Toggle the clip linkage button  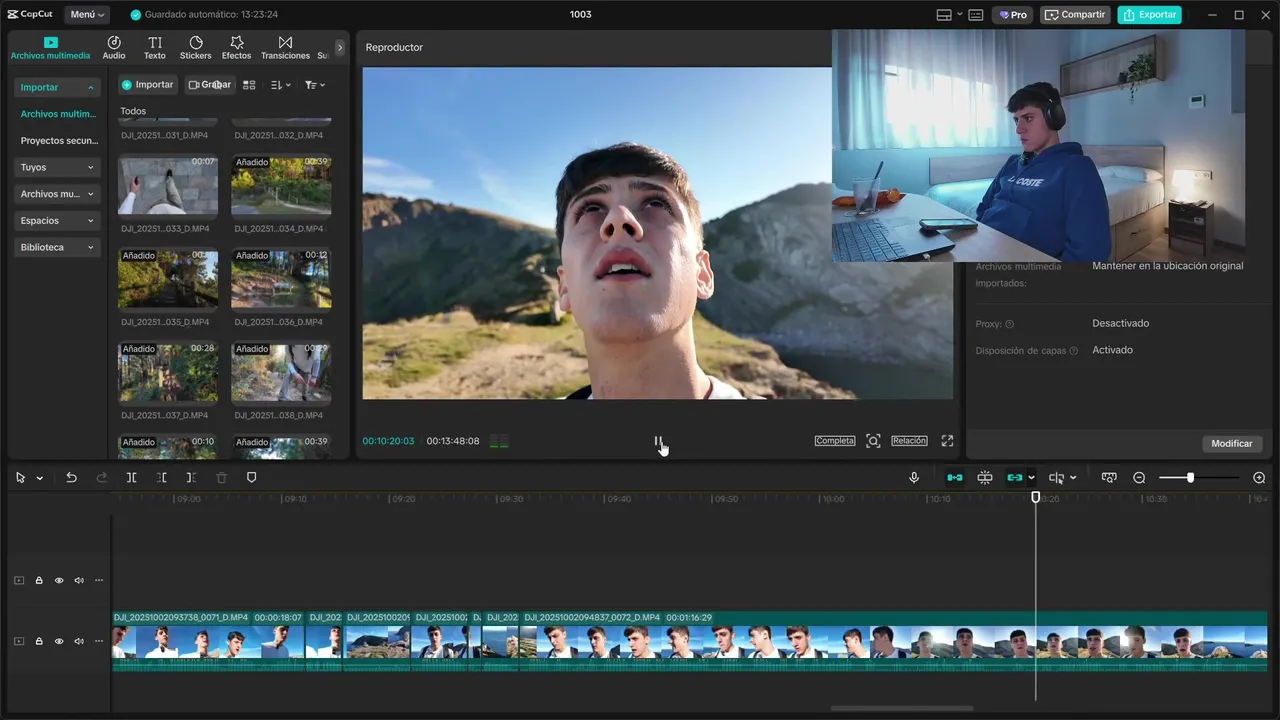point(1015,478)
